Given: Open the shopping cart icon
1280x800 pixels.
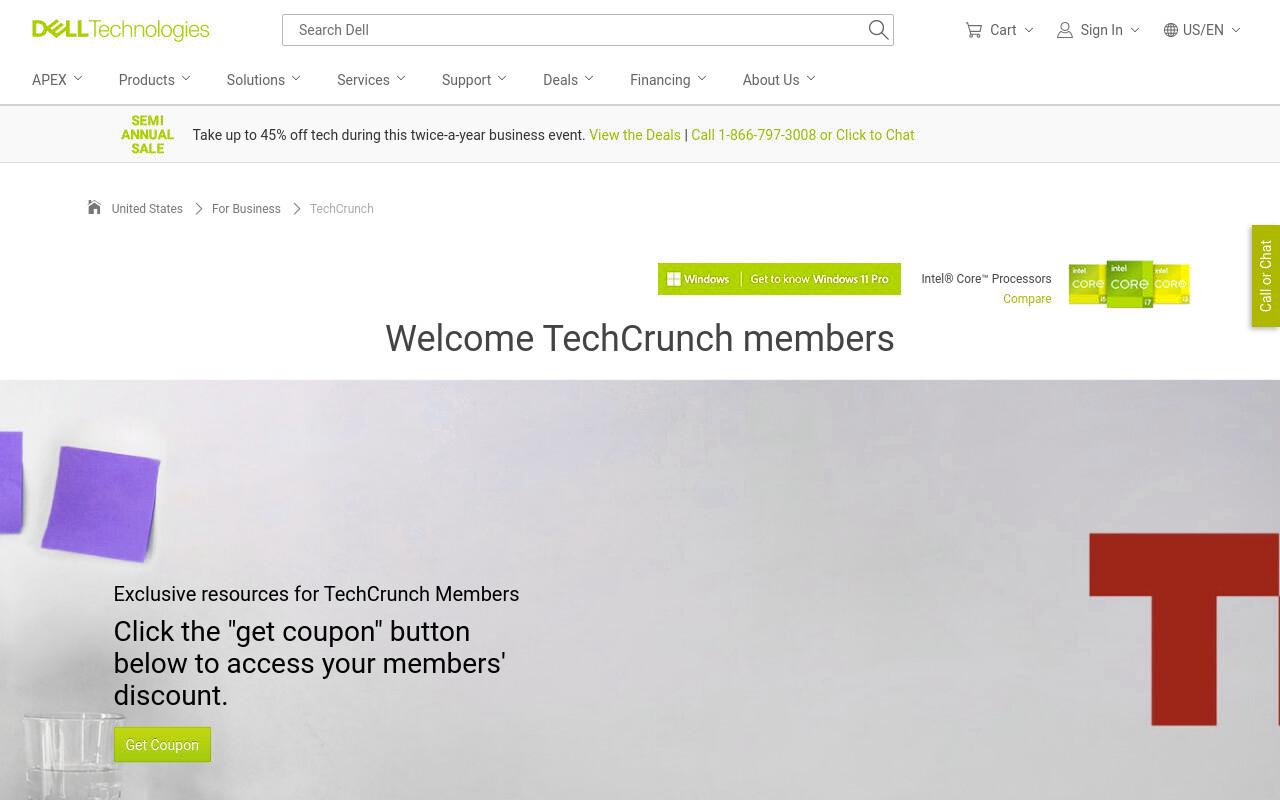Looking at the screenshot, I should [974, 30].
